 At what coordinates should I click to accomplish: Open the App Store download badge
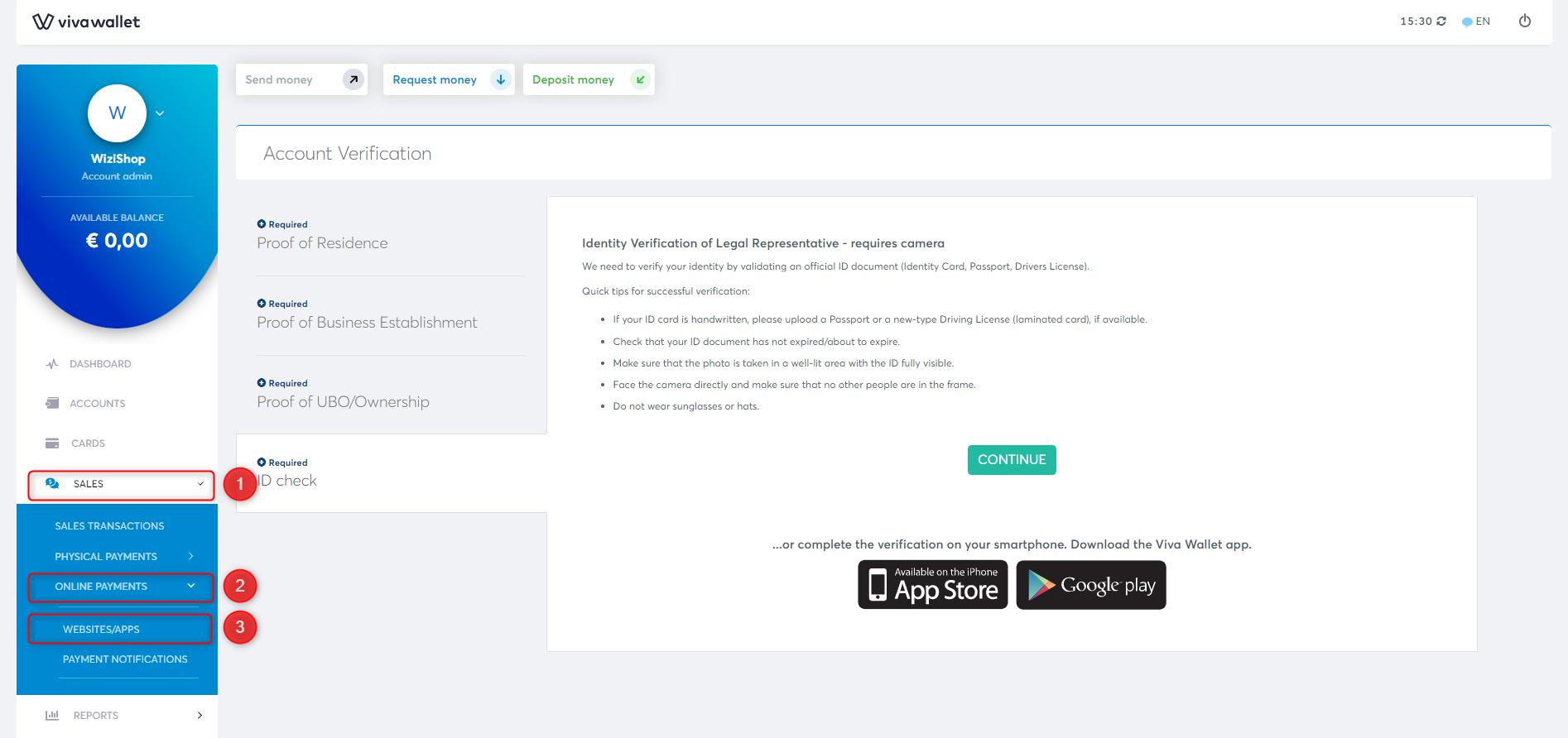(x=933, y=585)
